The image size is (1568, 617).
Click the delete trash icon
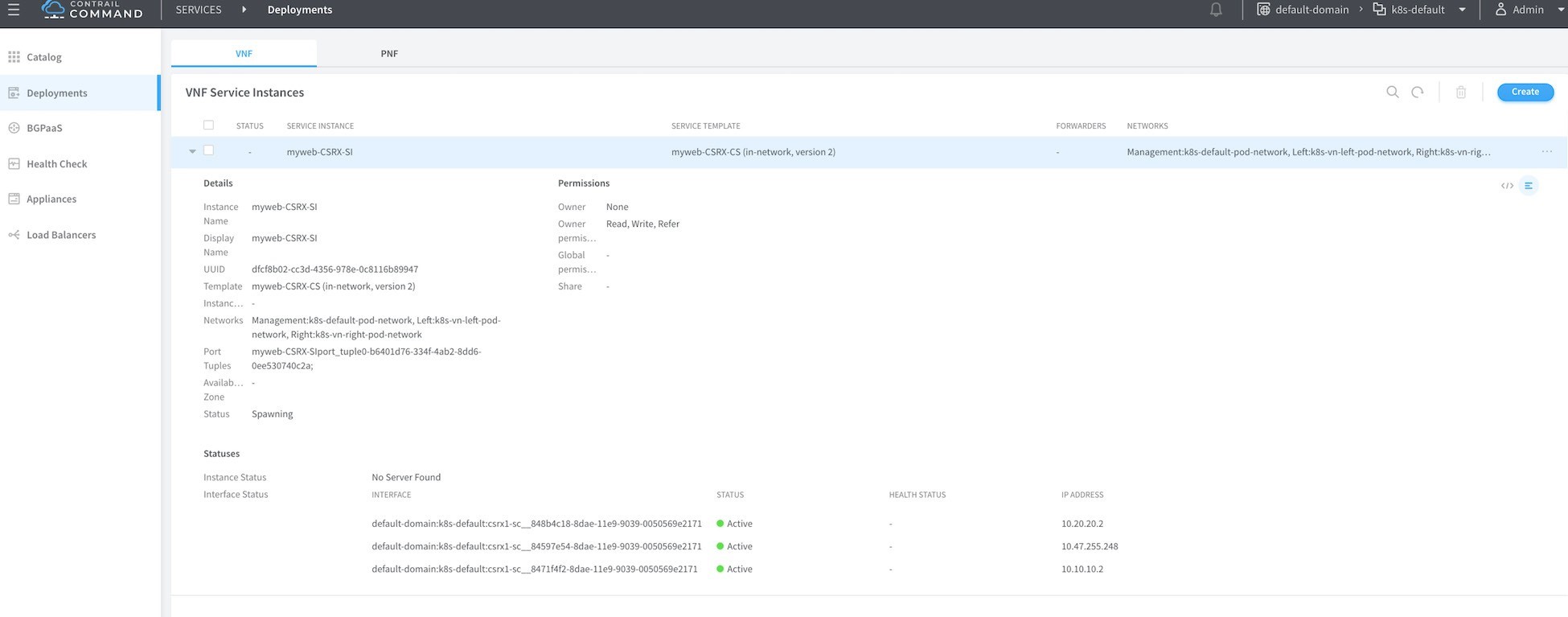point(1461,93)
